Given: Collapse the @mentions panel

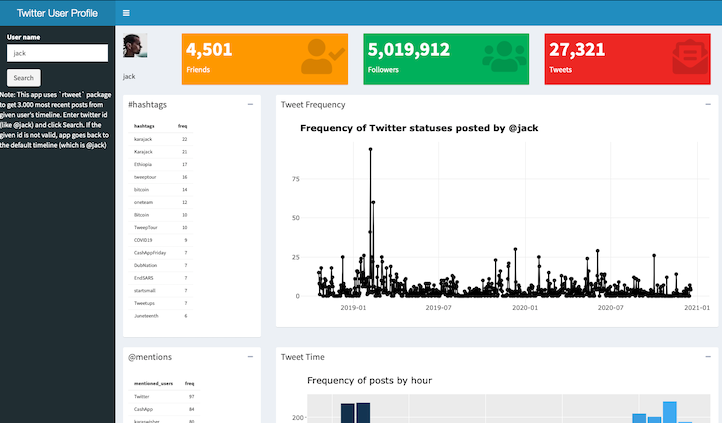Looking at the screenshot, I should tap(250, 356).
